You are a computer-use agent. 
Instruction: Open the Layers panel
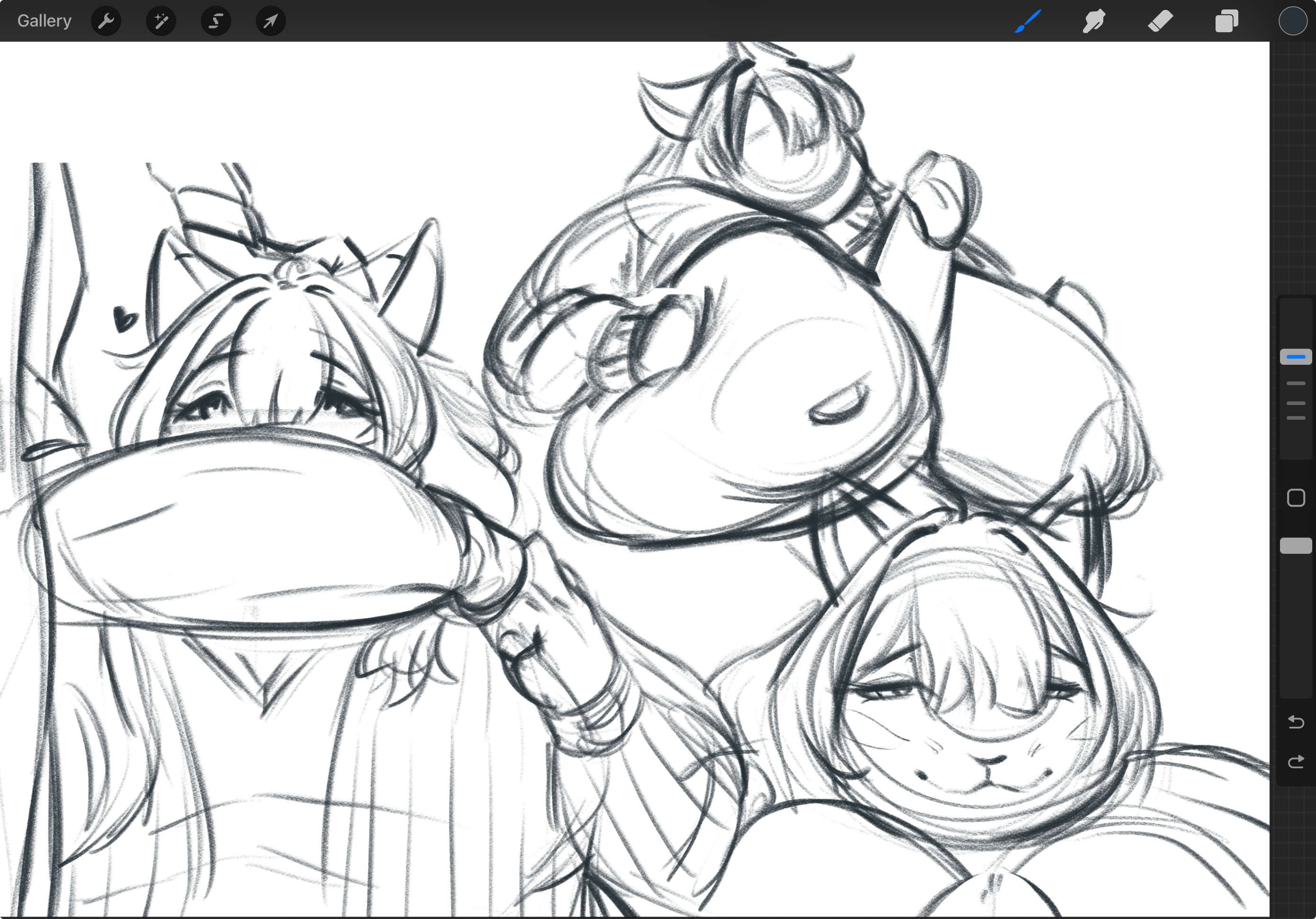click(1226, 21)
